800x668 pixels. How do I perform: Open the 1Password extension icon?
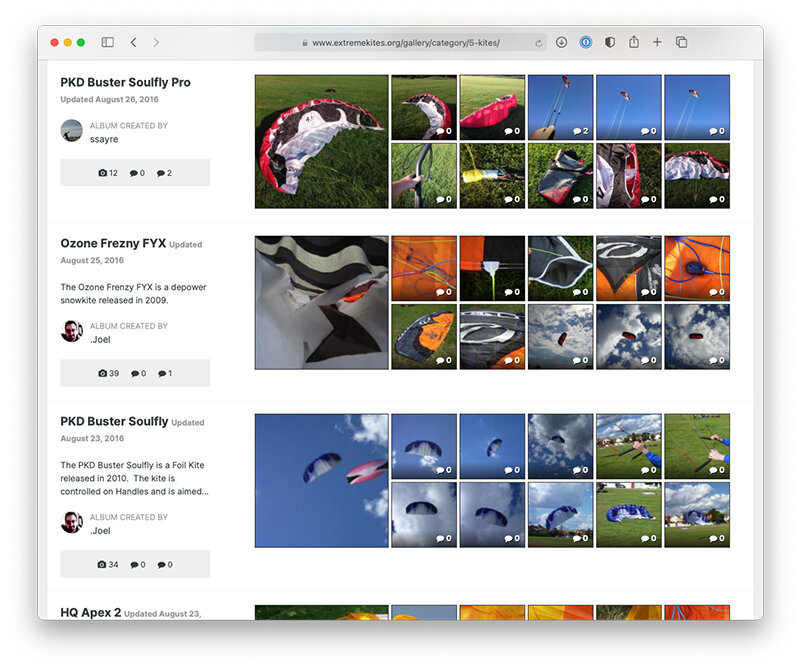click(x=586, y=42)
